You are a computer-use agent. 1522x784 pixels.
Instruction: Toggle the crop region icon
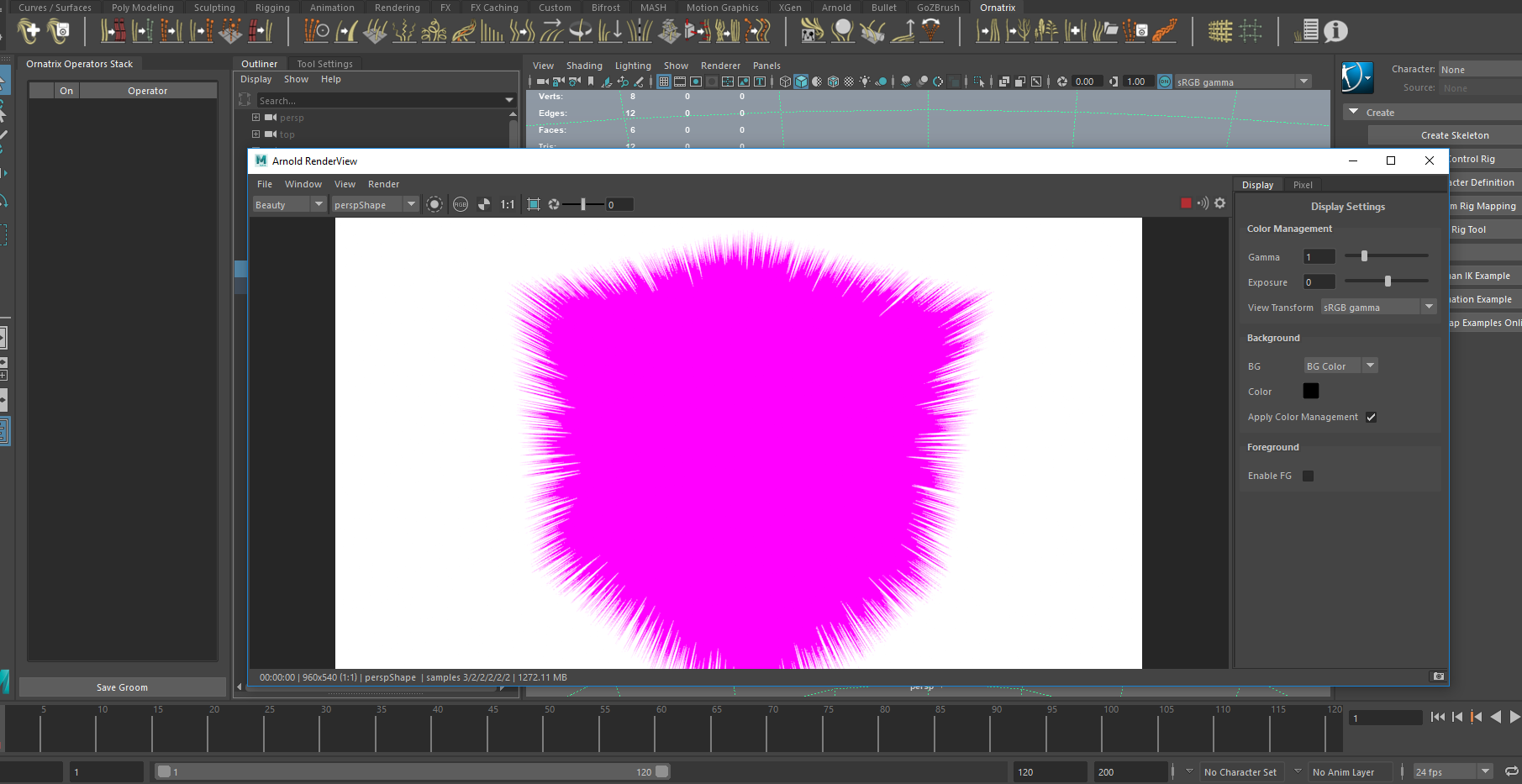pos(534,204)
